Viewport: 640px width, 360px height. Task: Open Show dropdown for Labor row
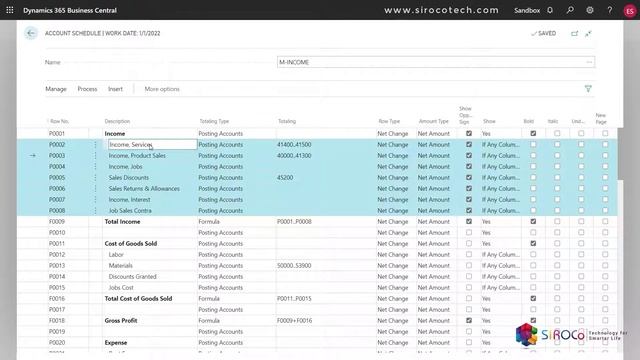tap(501, 255)
